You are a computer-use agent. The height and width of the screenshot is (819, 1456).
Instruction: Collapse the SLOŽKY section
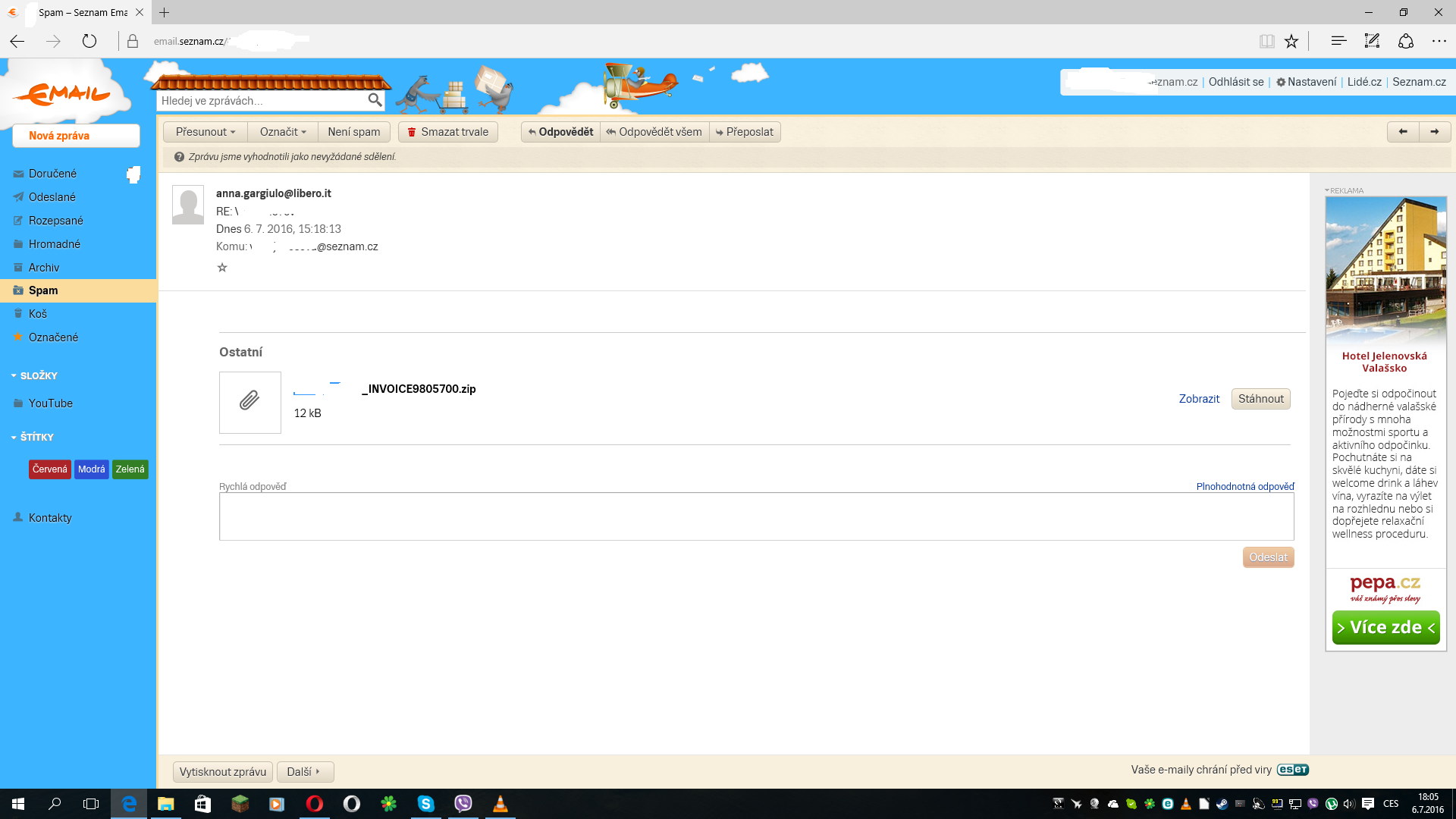(x=34, y=376)
